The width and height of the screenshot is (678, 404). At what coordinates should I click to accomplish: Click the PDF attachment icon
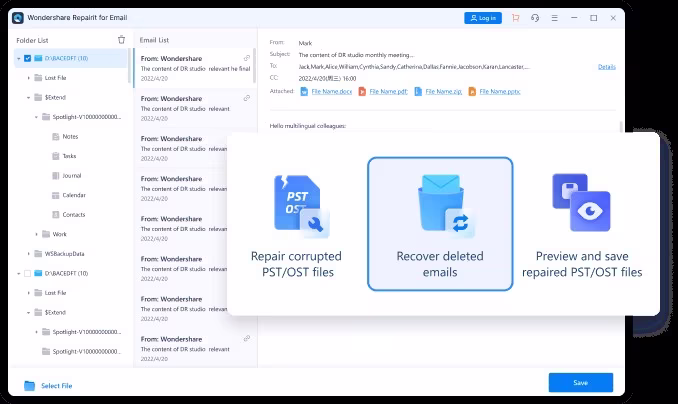[x=362, y=91]
